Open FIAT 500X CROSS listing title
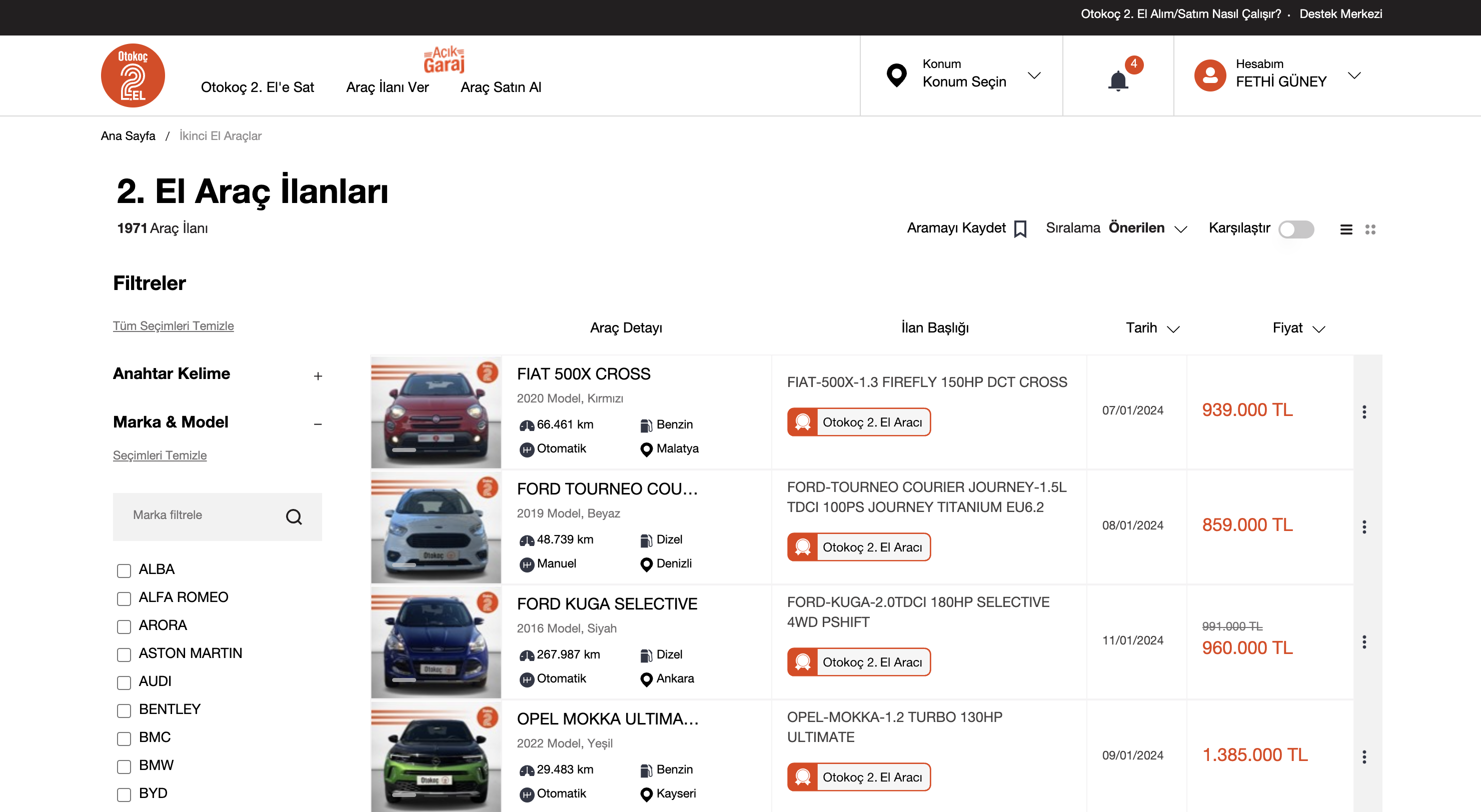Screen dimensions: 1481x812 584,373
